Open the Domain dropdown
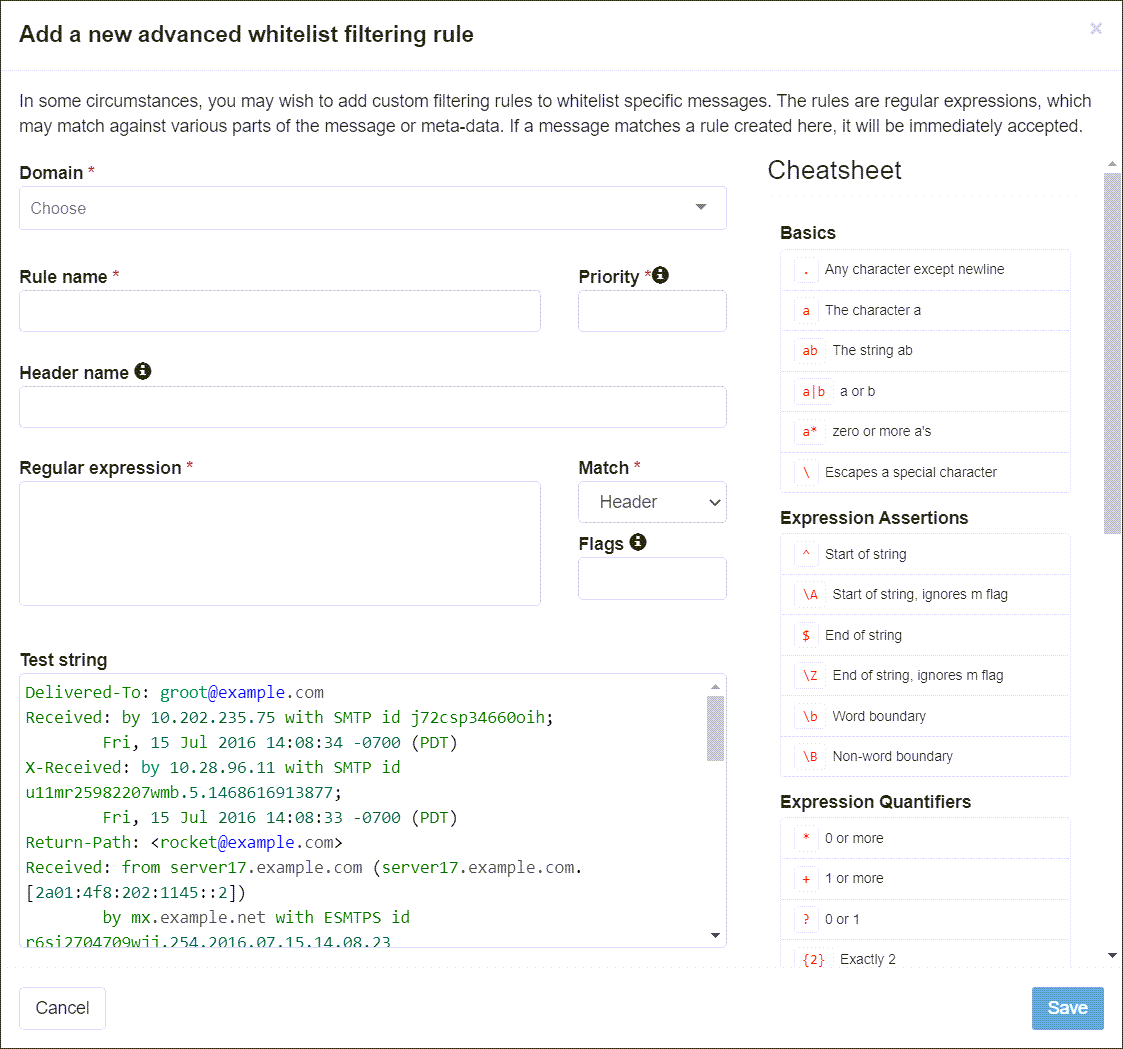1123x1049 pixels. (x=372, y=207)
